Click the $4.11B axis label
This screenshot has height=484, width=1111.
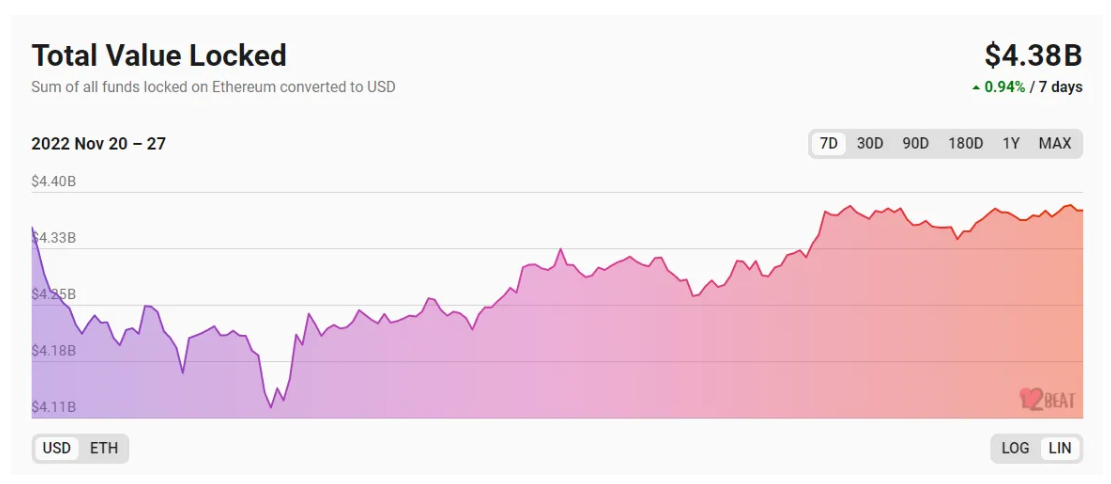(54, 407)
